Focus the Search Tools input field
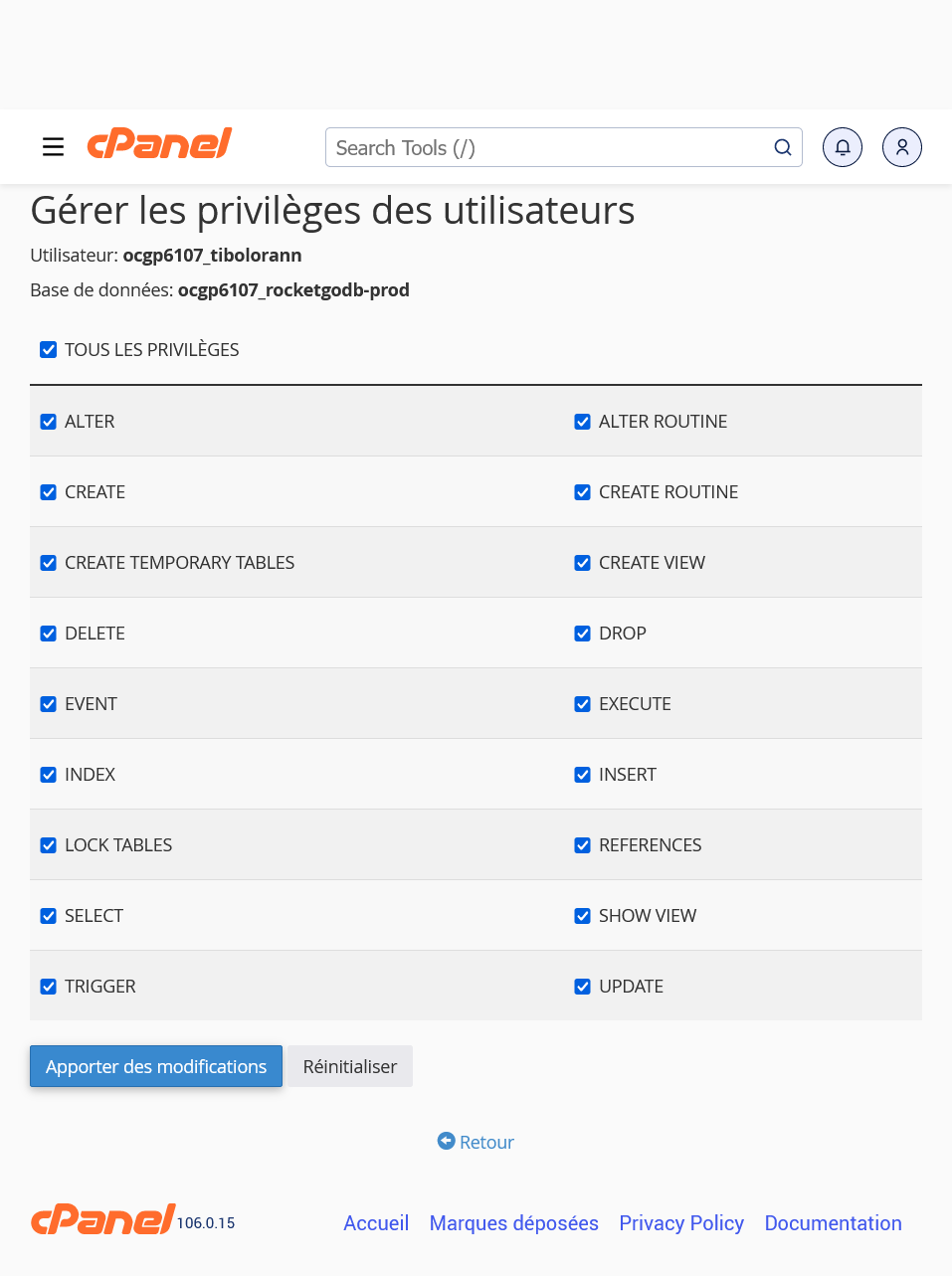This screenshot has width=952, height=1276. pyautogui.click(x=547, y=147)
